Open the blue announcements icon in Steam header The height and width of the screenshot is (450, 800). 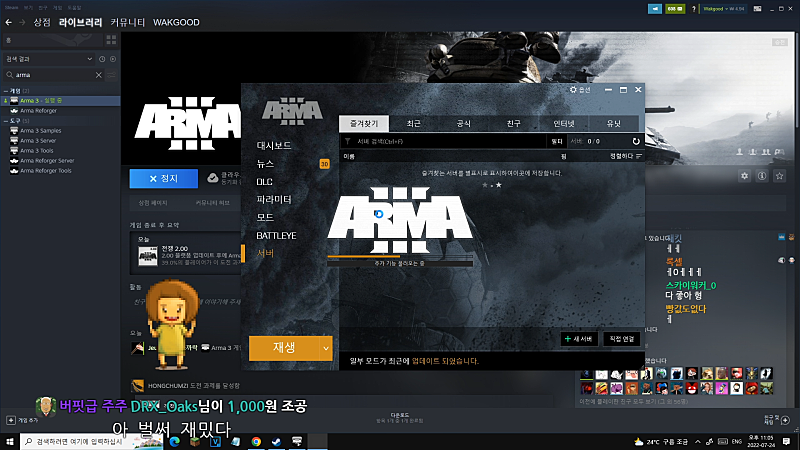[x=655, y=9]
